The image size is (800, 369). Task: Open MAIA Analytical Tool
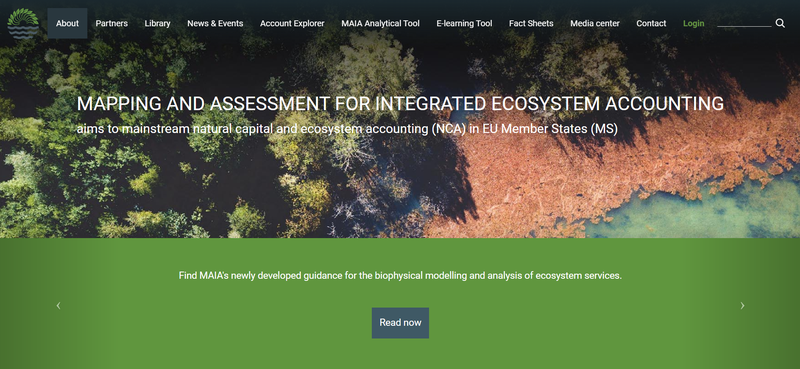click(381, 23)
